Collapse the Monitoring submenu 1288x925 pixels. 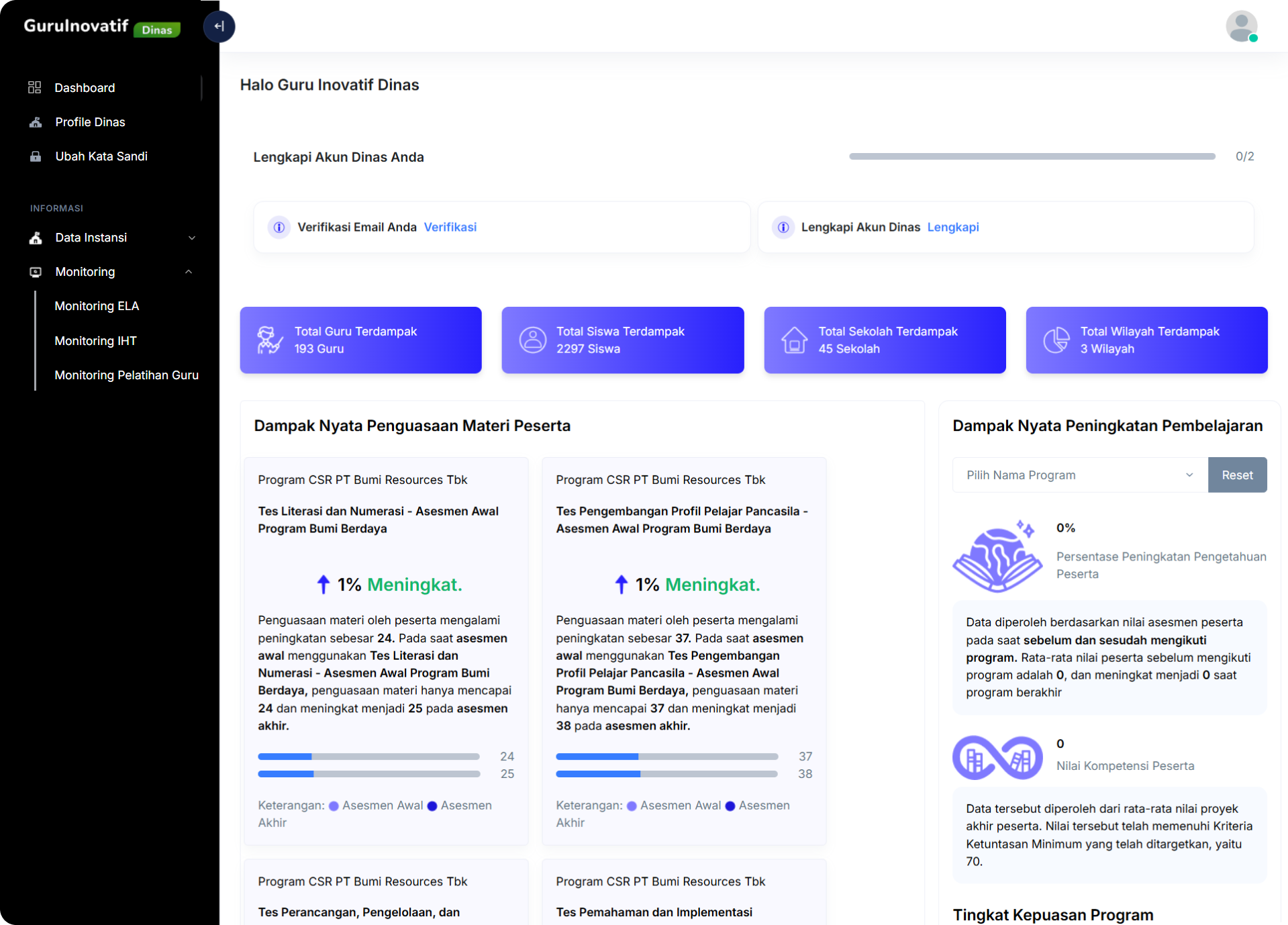(189, 272)
